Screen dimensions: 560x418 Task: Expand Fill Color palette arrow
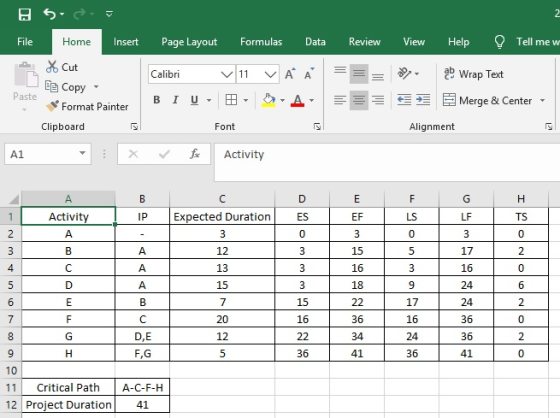click(x=282, y=100)
